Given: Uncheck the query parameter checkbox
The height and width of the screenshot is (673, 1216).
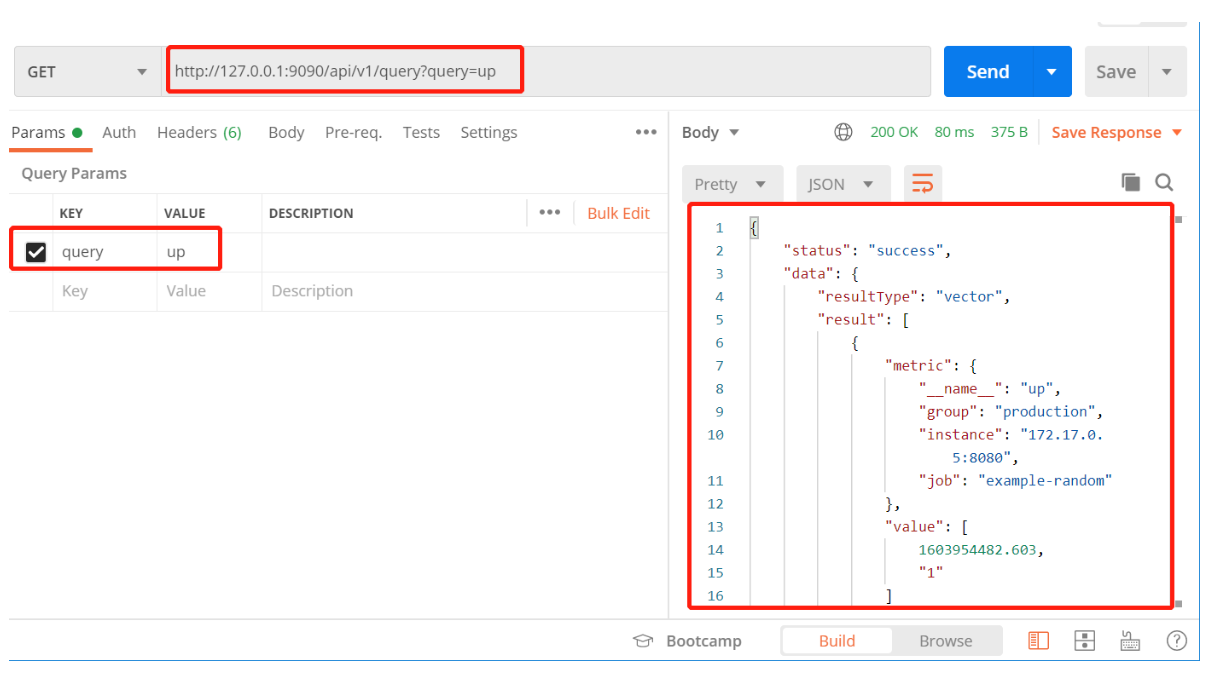Looking at the screenshot, I should (36, 252).
